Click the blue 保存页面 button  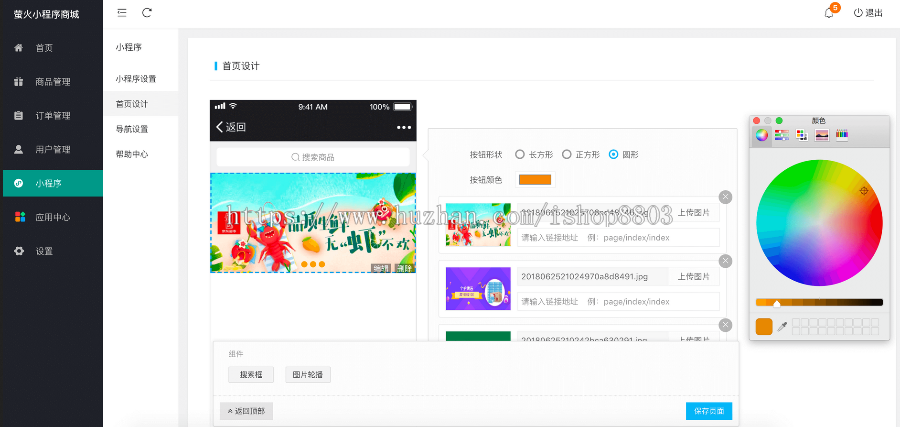[x=709, y=411]
